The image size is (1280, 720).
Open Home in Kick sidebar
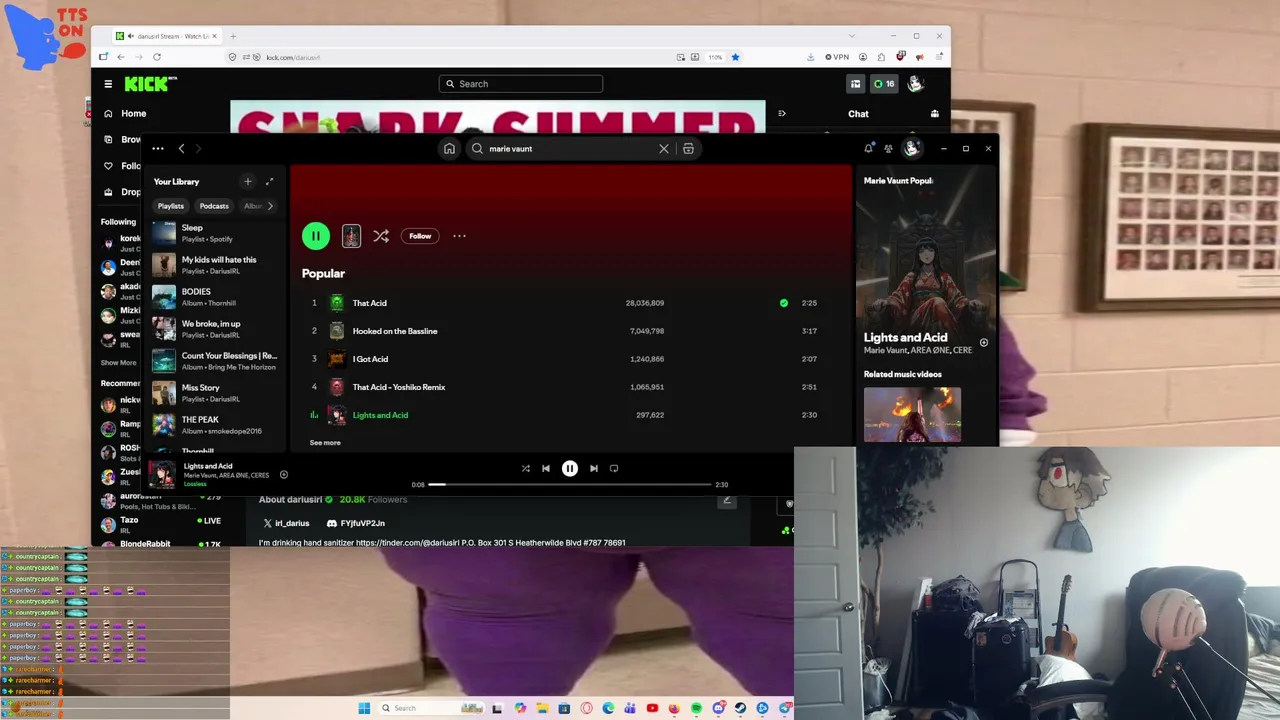pos(125,114)
